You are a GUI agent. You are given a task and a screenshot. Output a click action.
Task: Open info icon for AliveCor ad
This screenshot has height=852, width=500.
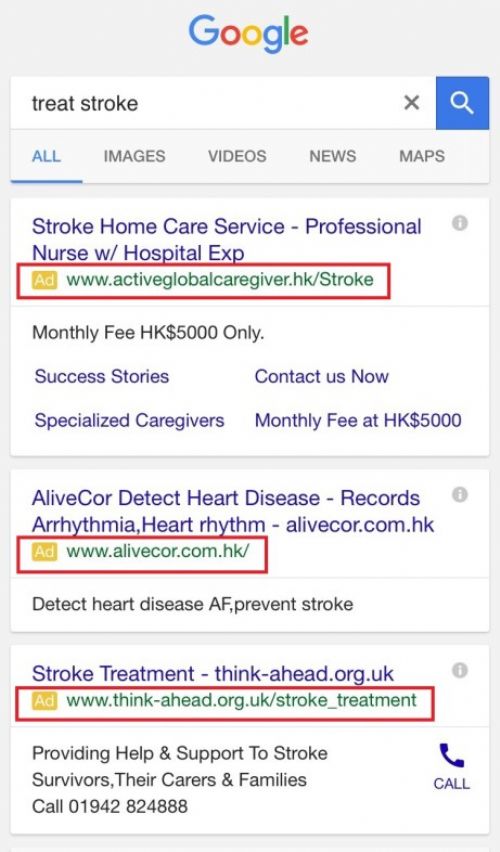pos(460,494)
